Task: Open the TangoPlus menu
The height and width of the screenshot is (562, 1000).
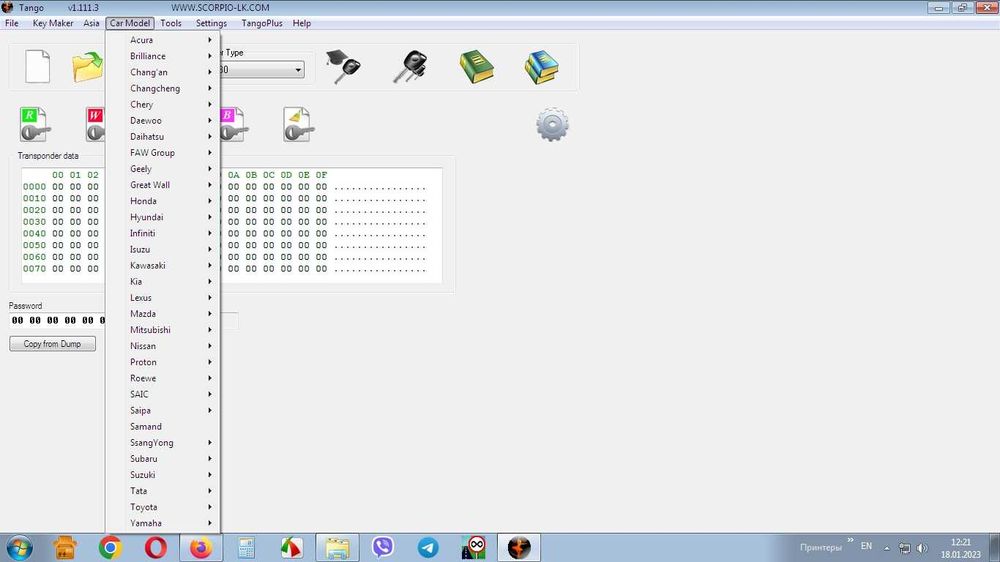Action: pyautogui.click(x=261, y=23)
